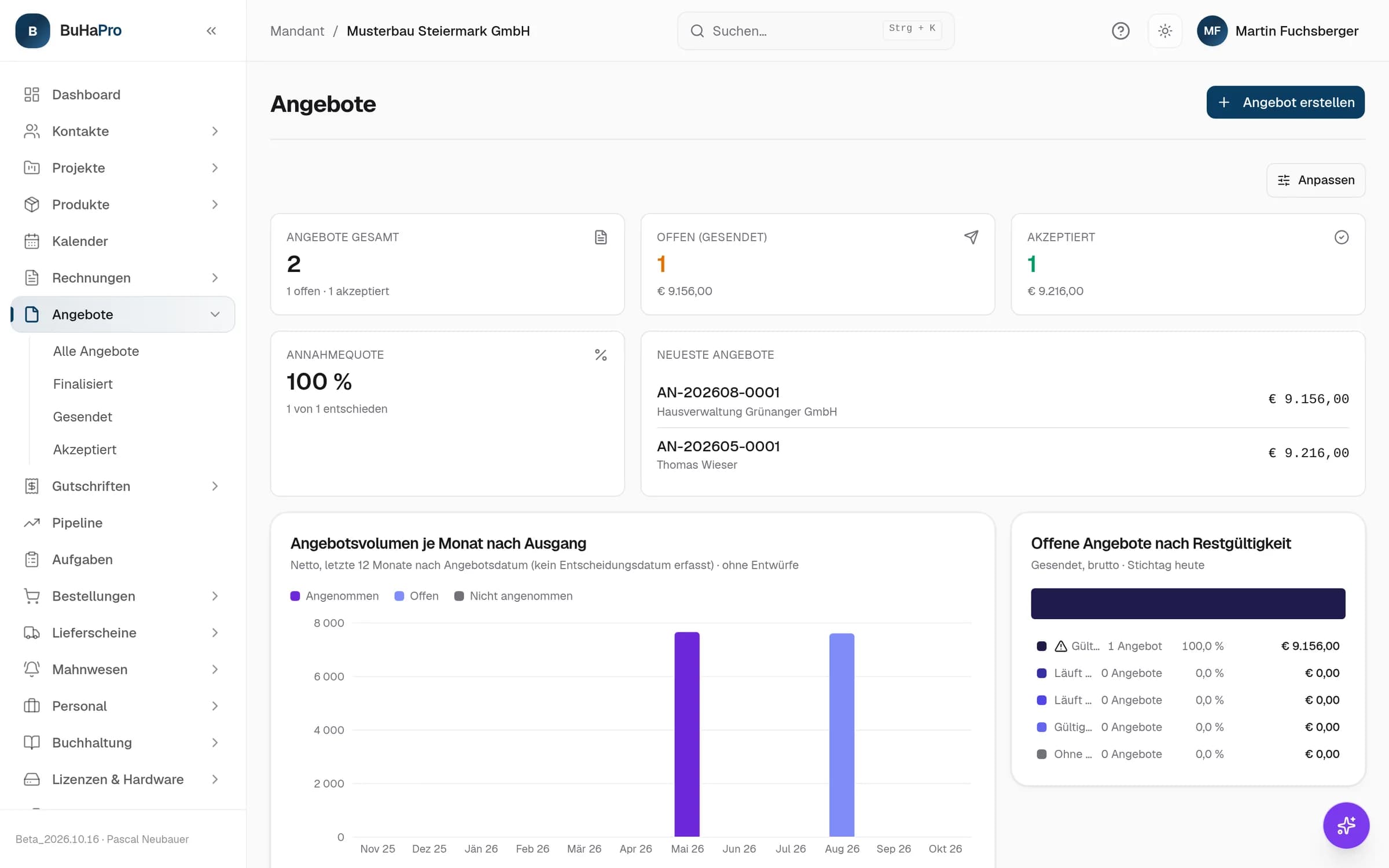
Task: Click the Anpassen button
Action: [1315, 180]
